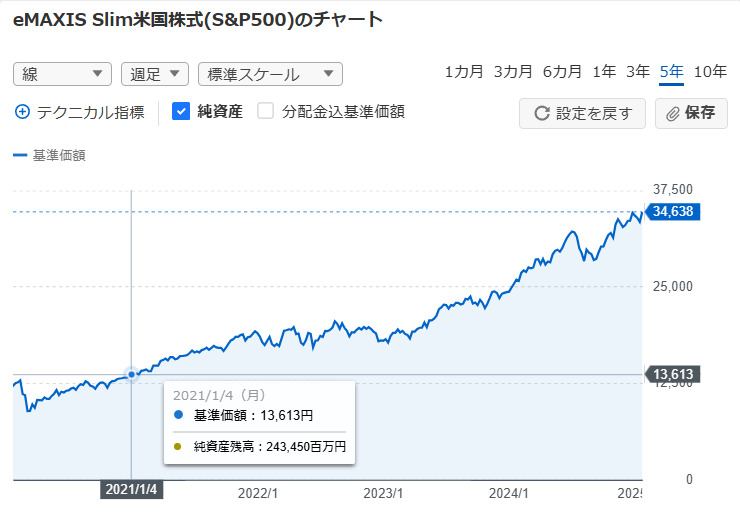Select the 1カ月 period tab

click(x=464, y=72)
